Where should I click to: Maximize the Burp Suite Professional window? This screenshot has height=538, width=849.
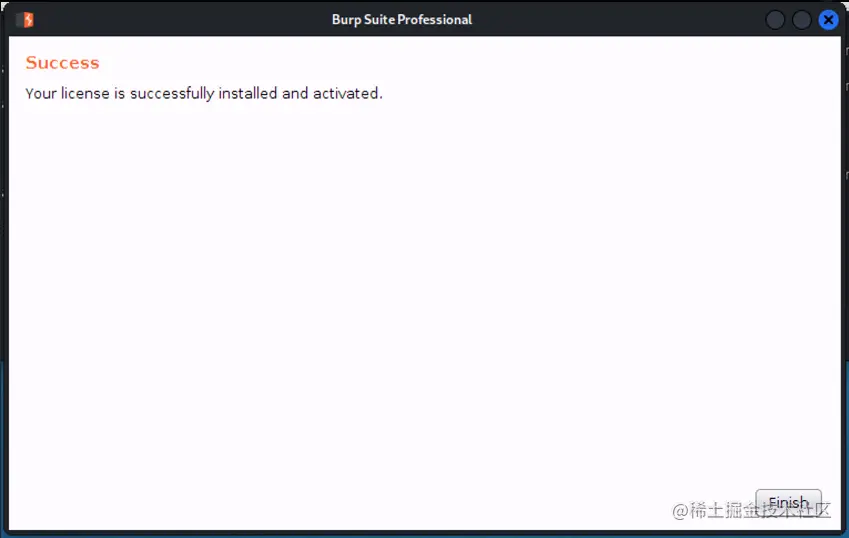click(x=801, y=20)
